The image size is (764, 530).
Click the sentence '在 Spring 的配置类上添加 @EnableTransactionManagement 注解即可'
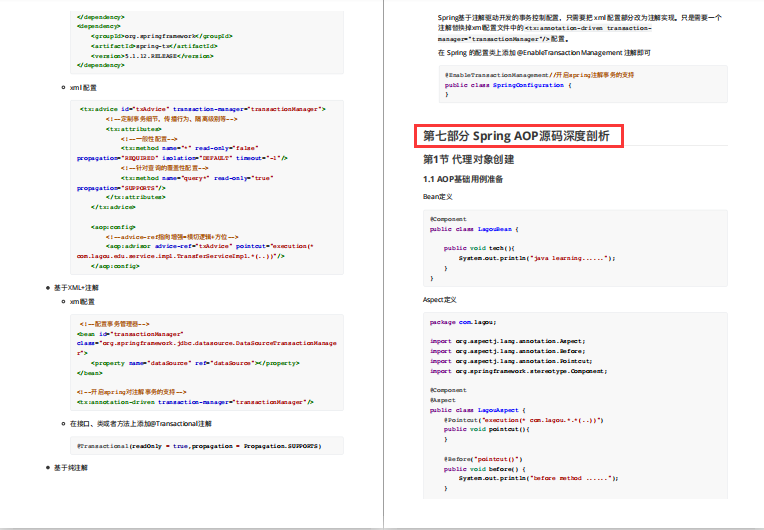point(544,53)
